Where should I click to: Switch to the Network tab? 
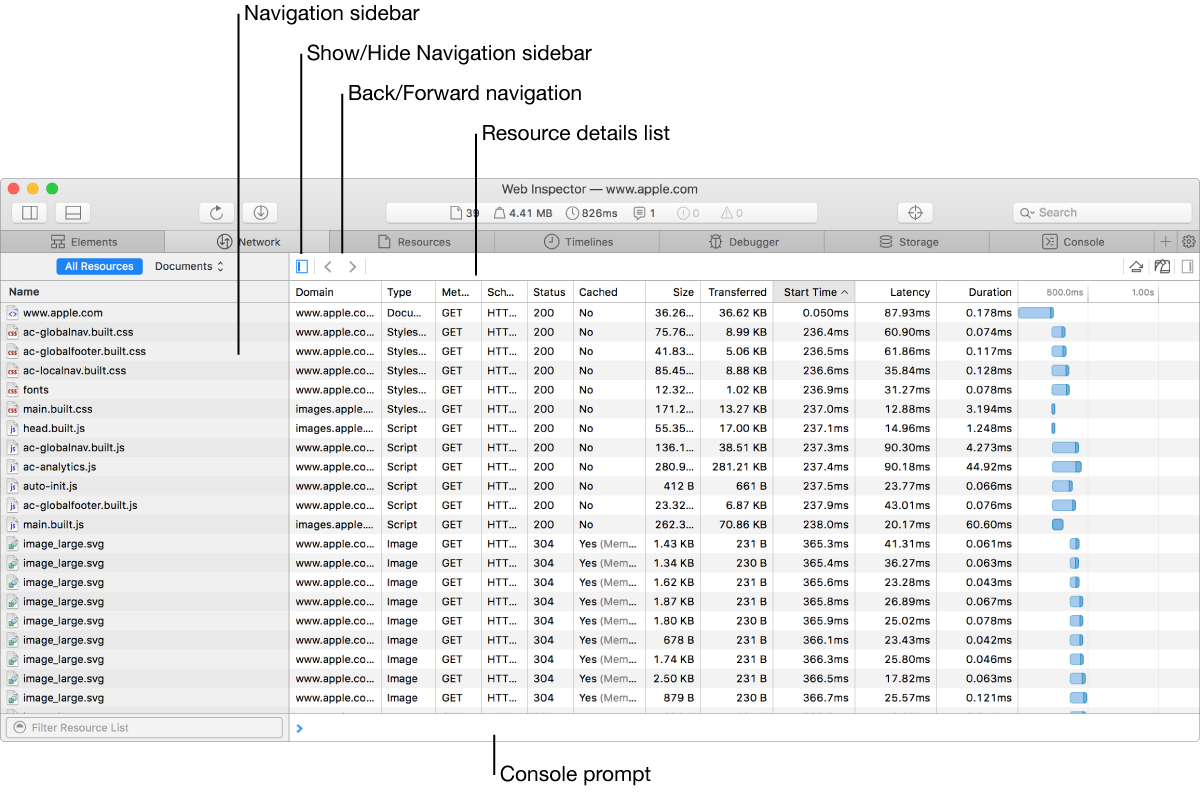[247, 242]
